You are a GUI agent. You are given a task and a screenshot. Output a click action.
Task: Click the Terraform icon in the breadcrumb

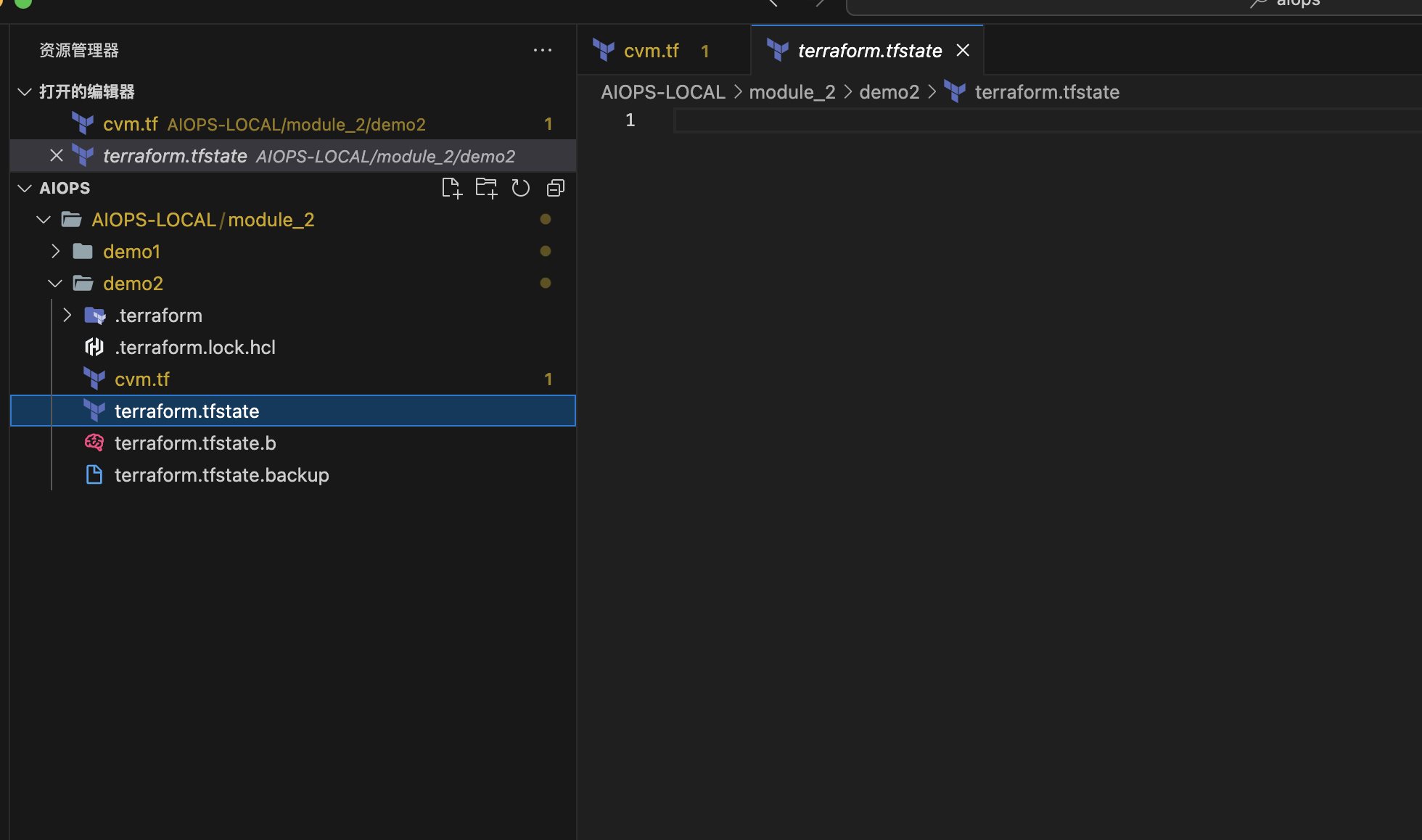click(x=955, y=91)
